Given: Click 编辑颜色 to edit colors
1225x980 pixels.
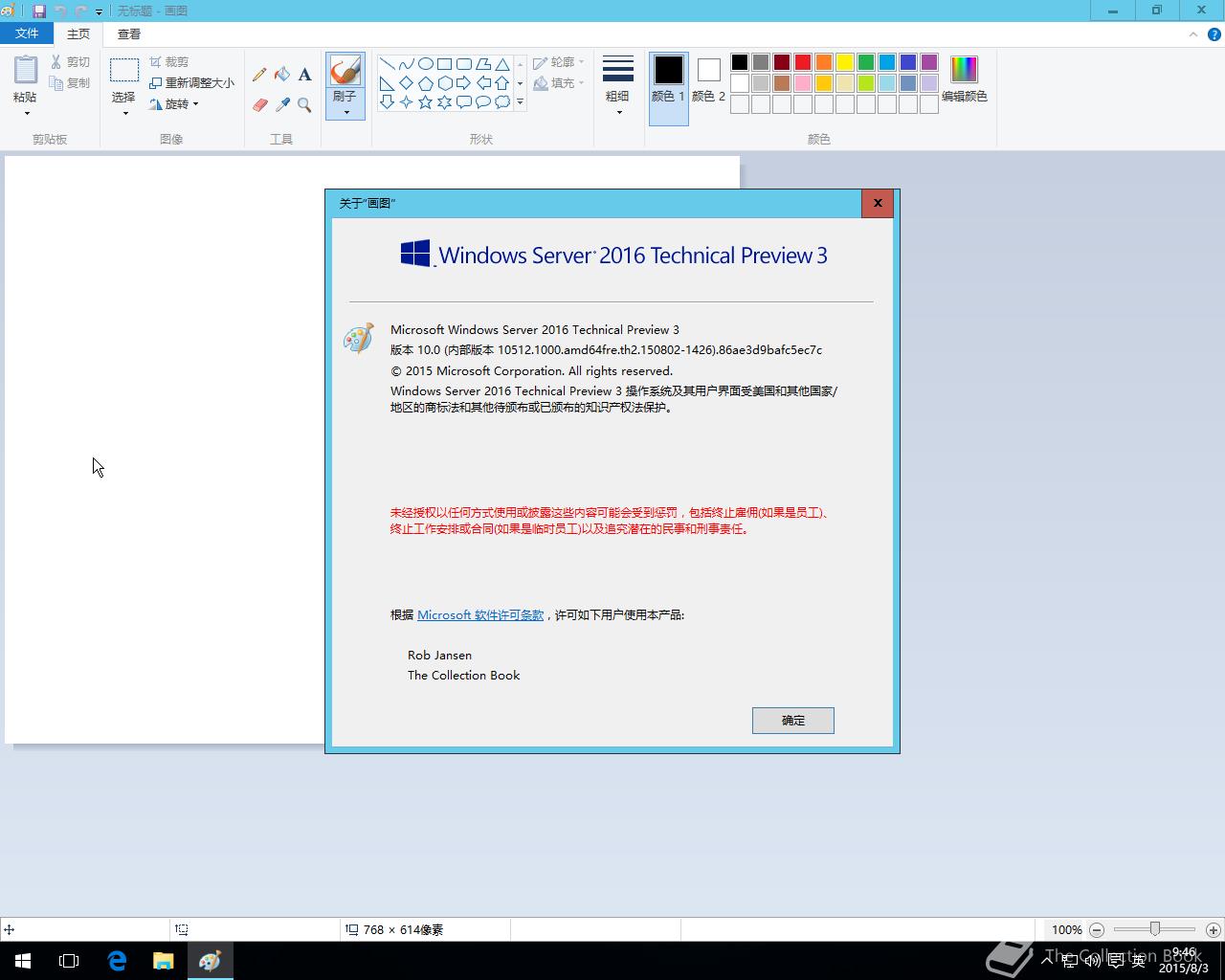Looking at the screenshot, I should (x=964, y=78).
